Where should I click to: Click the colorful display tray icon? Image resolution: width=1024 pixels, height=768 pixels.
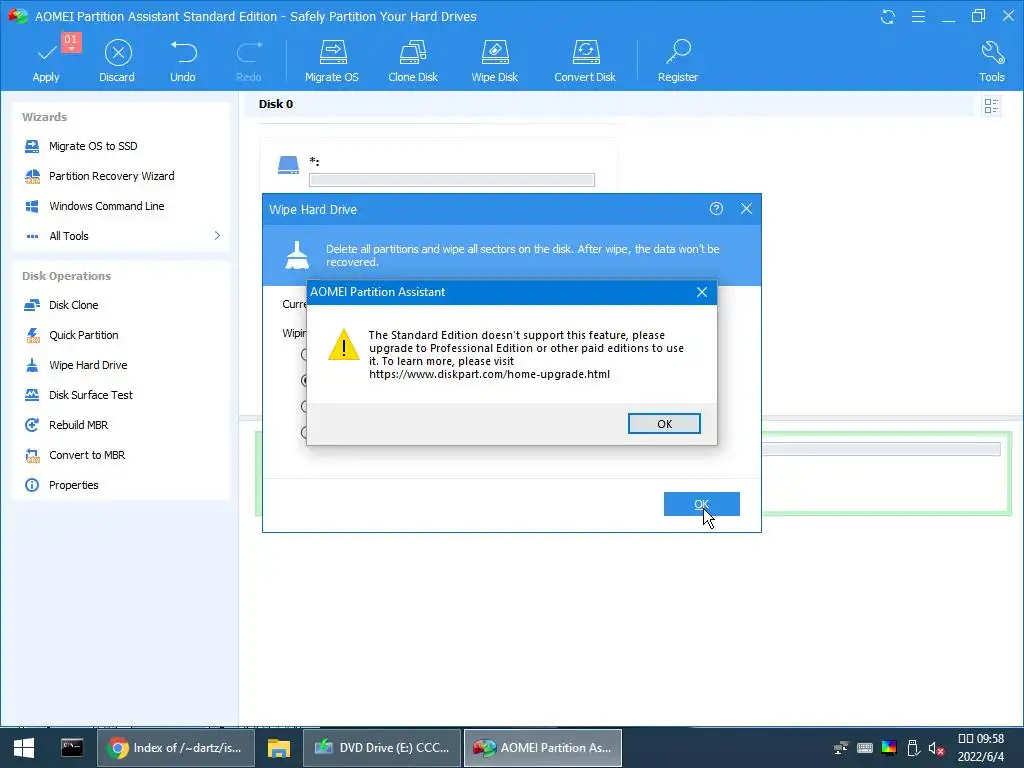[x=889, y=748]
